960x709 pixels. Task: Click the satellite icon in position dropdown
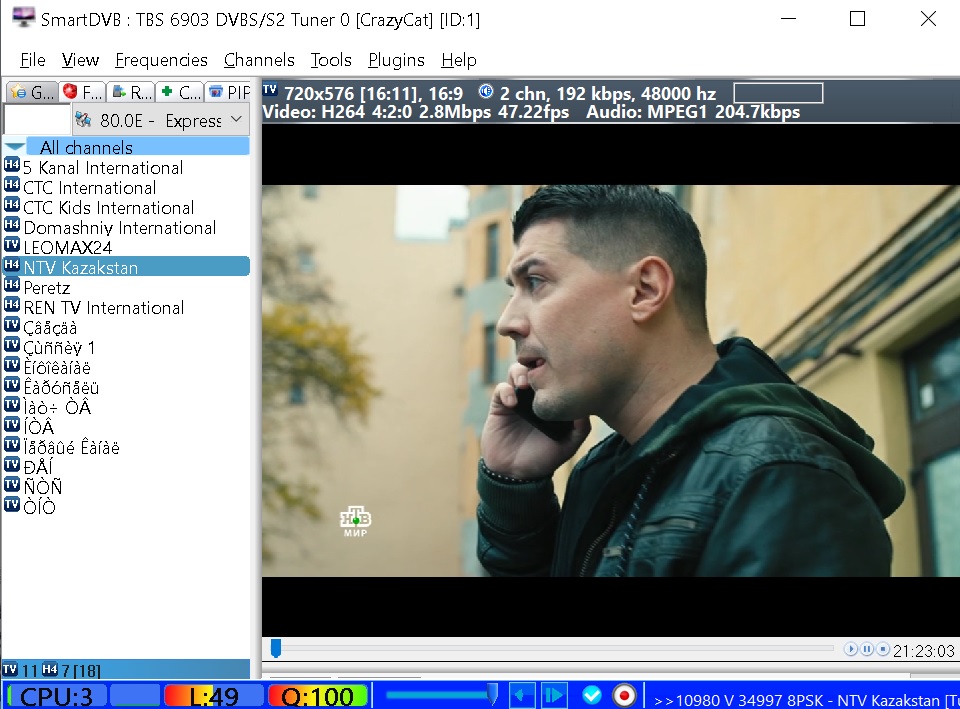[x=83, y=119]
